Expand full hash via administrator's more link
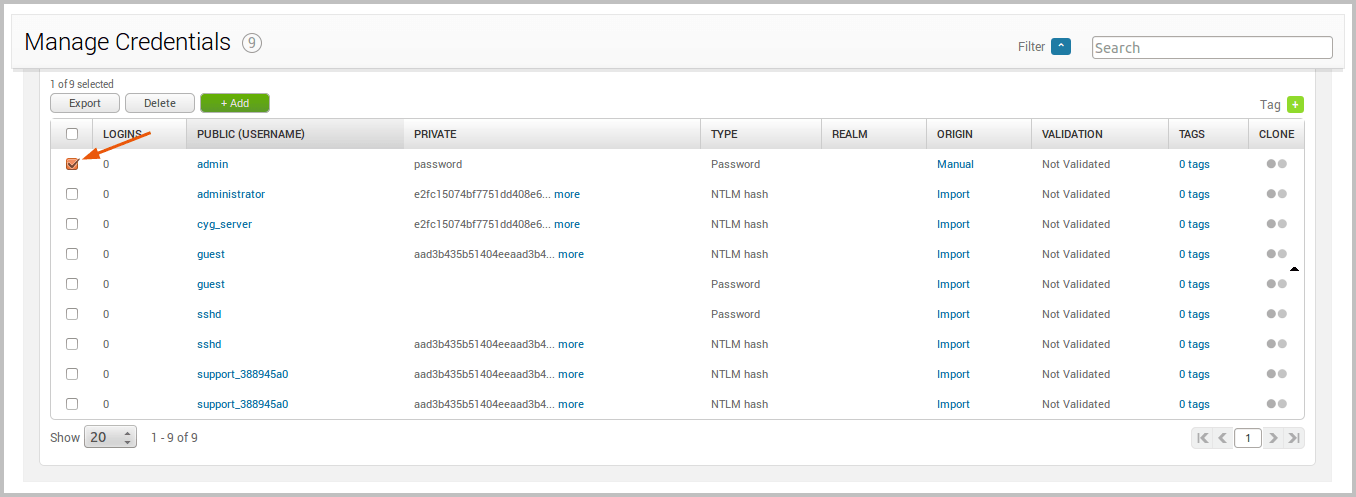This screenshot has width=1356, height=497. (x=567, y=194)
